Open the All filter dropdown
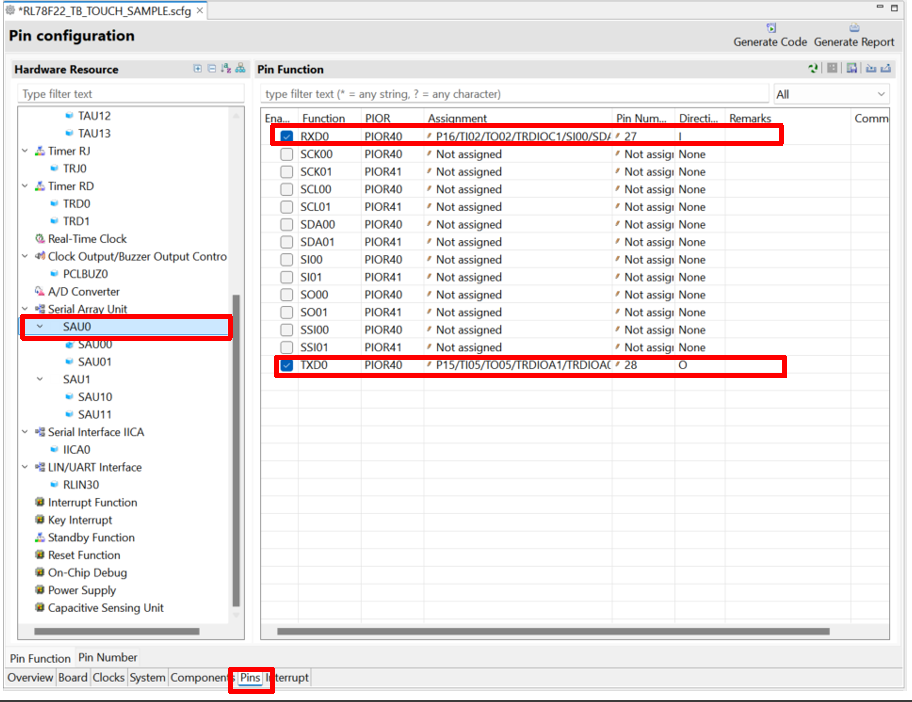The height and width of the screenshot is (702, 912). (831, 94)
